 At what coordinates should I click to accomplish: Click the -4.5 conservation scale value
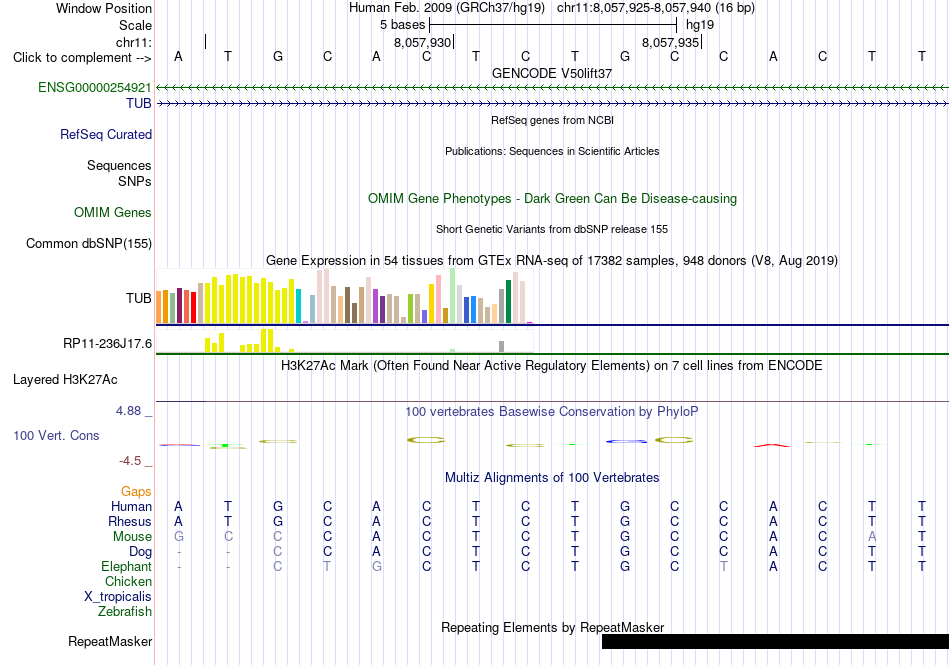click(130, 461)
